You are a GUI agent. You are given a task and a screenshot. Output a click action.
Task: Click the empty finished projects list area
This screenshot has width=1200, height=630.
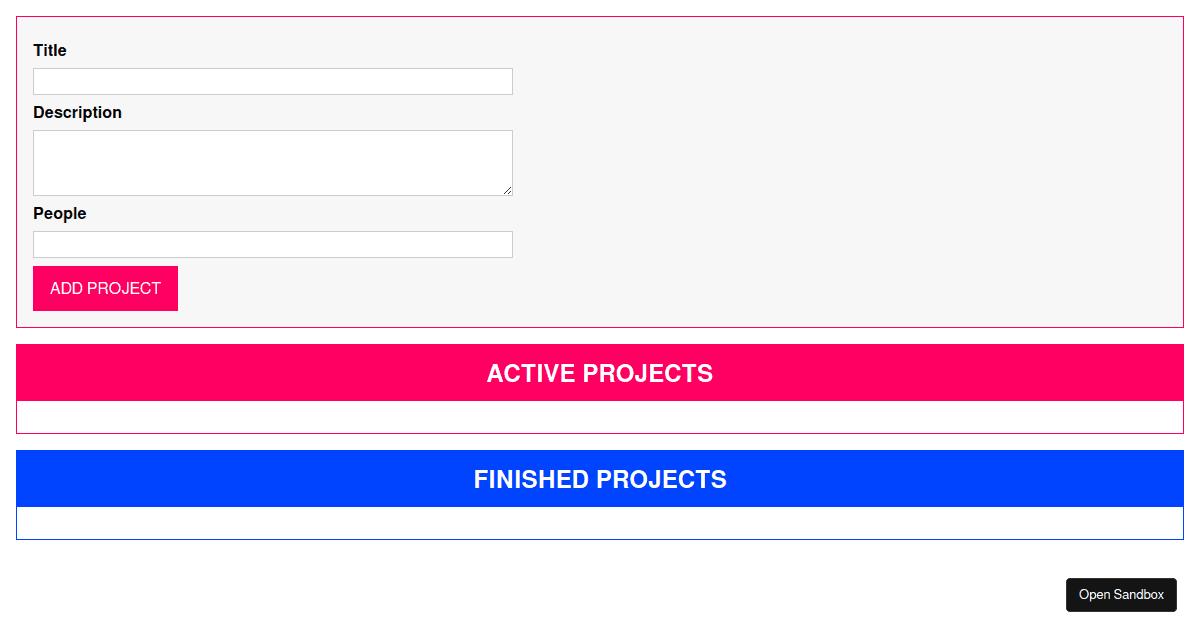600,523
